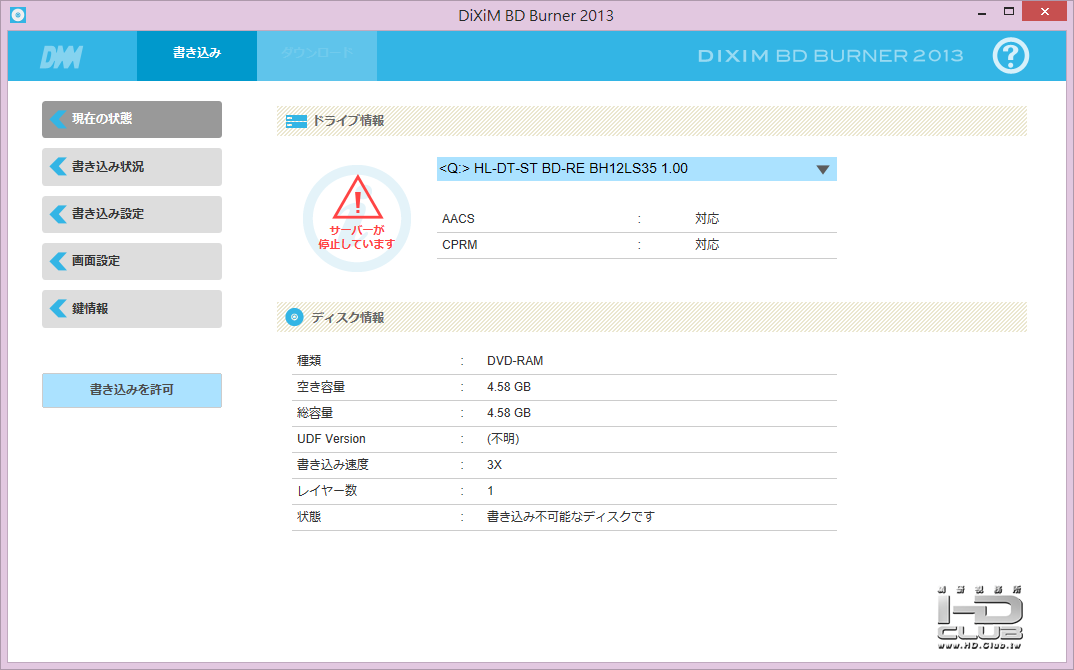
Task: Click the 書き込み速度 label
Action: 333,464
